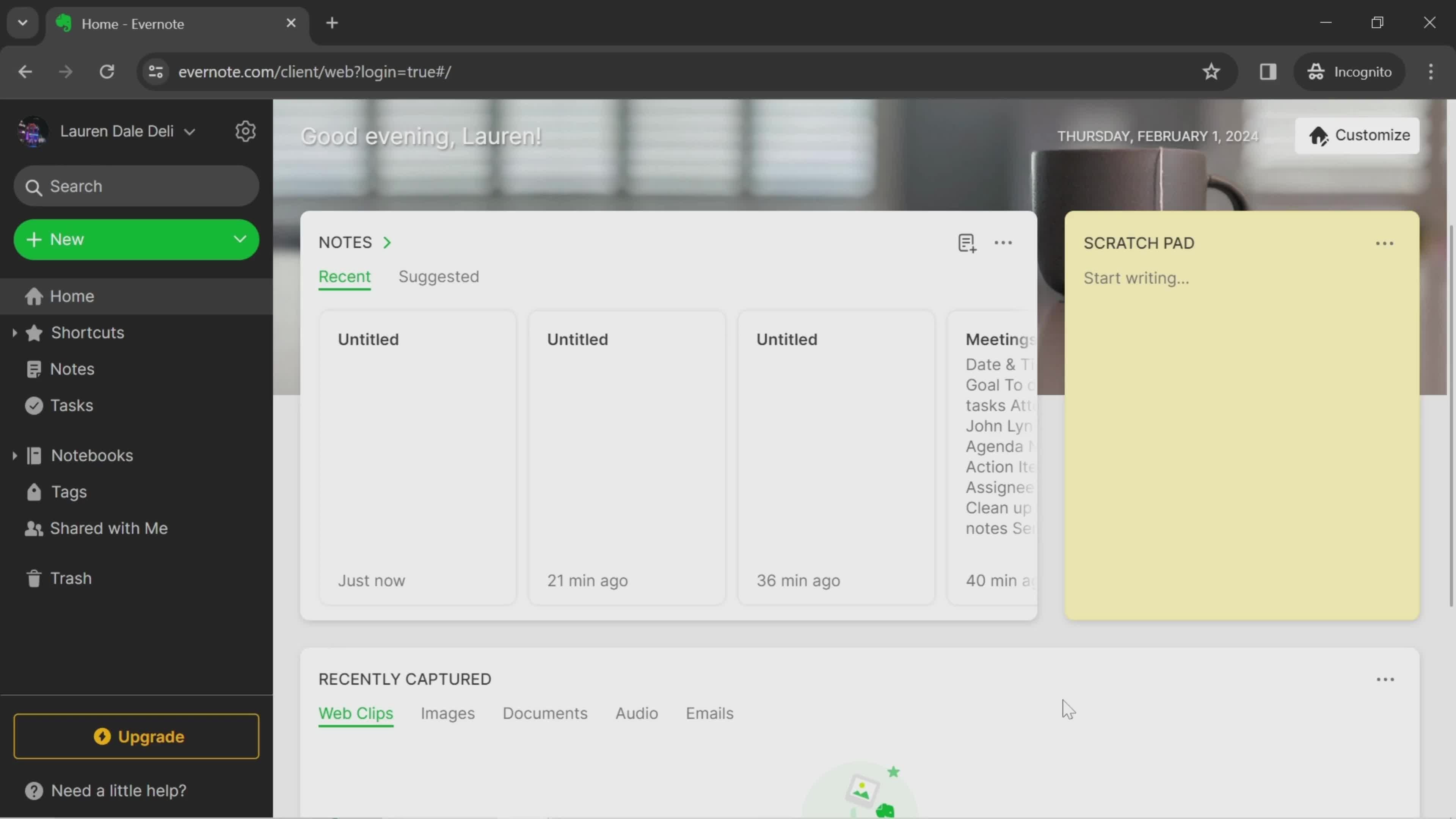The height and width of the screenshot is (819, 1456).
Task: Click the New note dropdown arrow
Action: (x=240, y=238)
